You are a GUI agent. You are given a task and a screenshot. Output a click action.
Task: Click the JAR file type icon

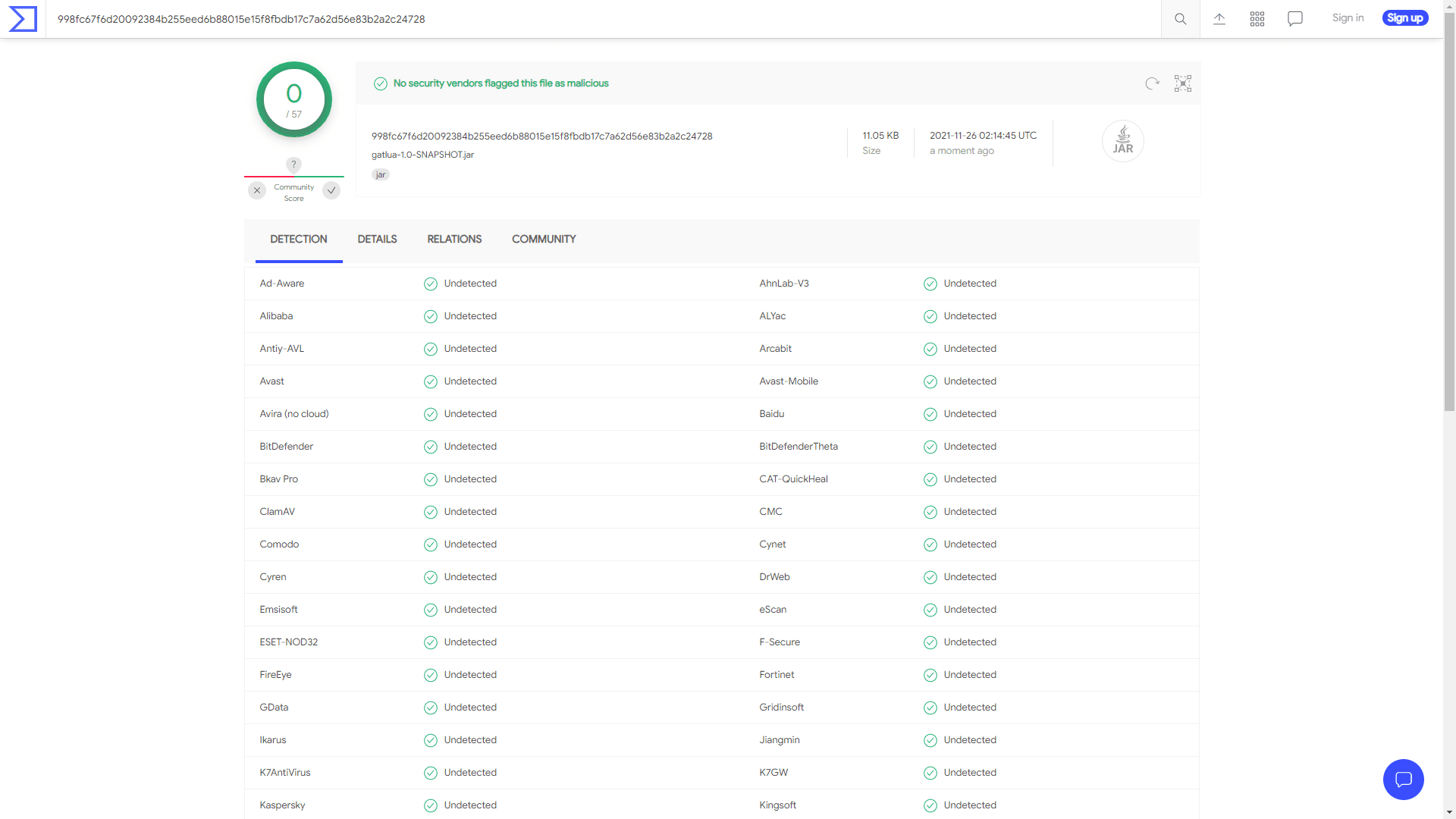[1122, 141]
